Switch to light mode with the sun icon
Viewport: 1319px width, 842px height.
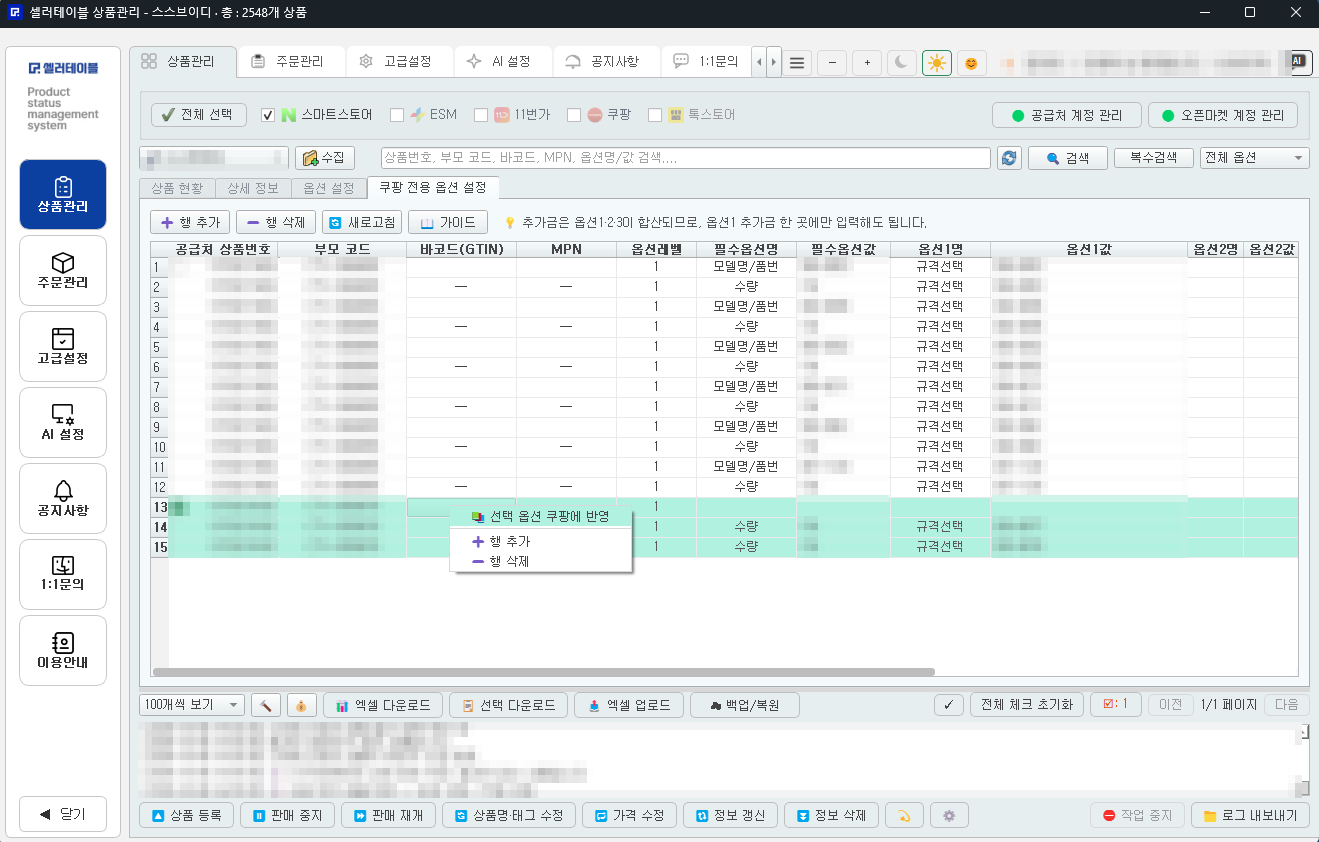tap(937, 63)
